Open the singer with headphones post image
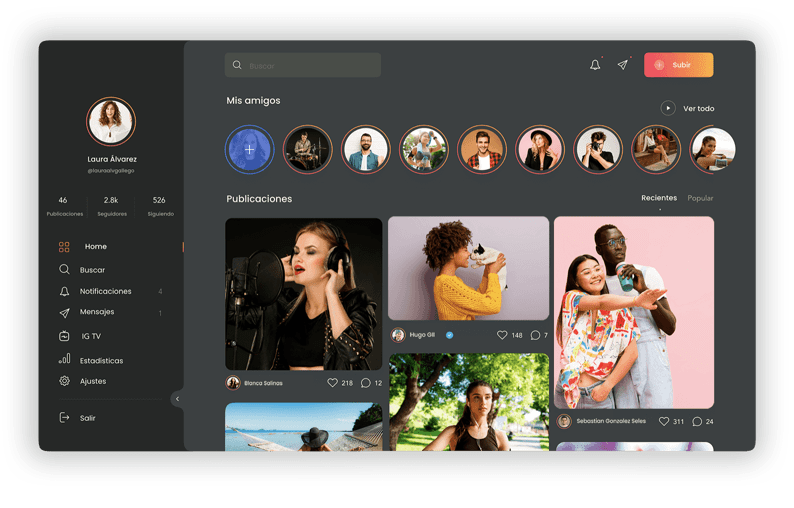The height and width of the screenshot is (508, 794). 304,293
